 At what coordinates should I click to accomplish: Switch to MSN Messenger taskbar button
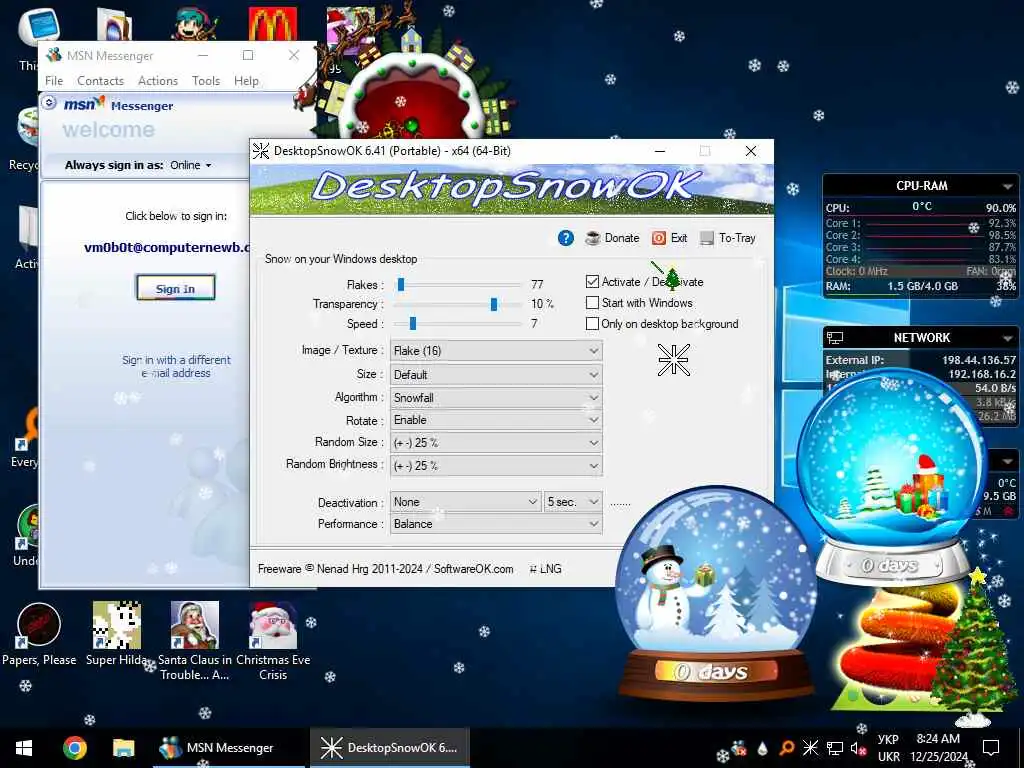pyautogui.click(x=229, y=748)
